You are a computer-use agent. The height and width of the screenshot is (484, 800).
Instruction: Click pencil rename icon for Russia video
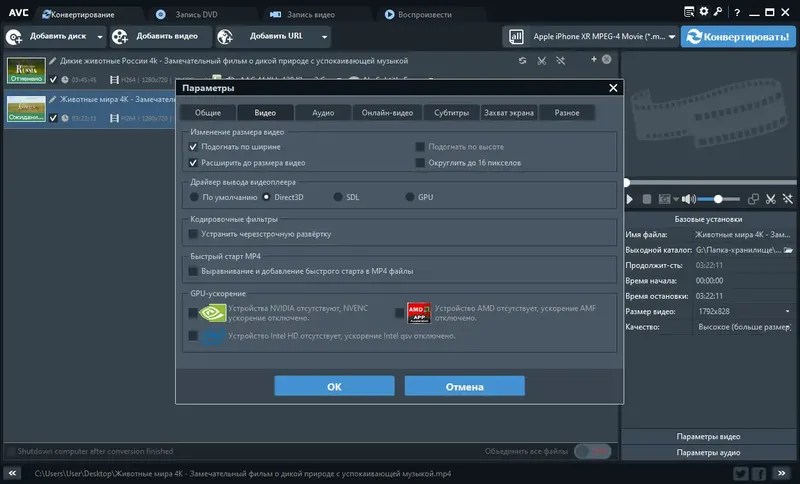pos(53,61)
